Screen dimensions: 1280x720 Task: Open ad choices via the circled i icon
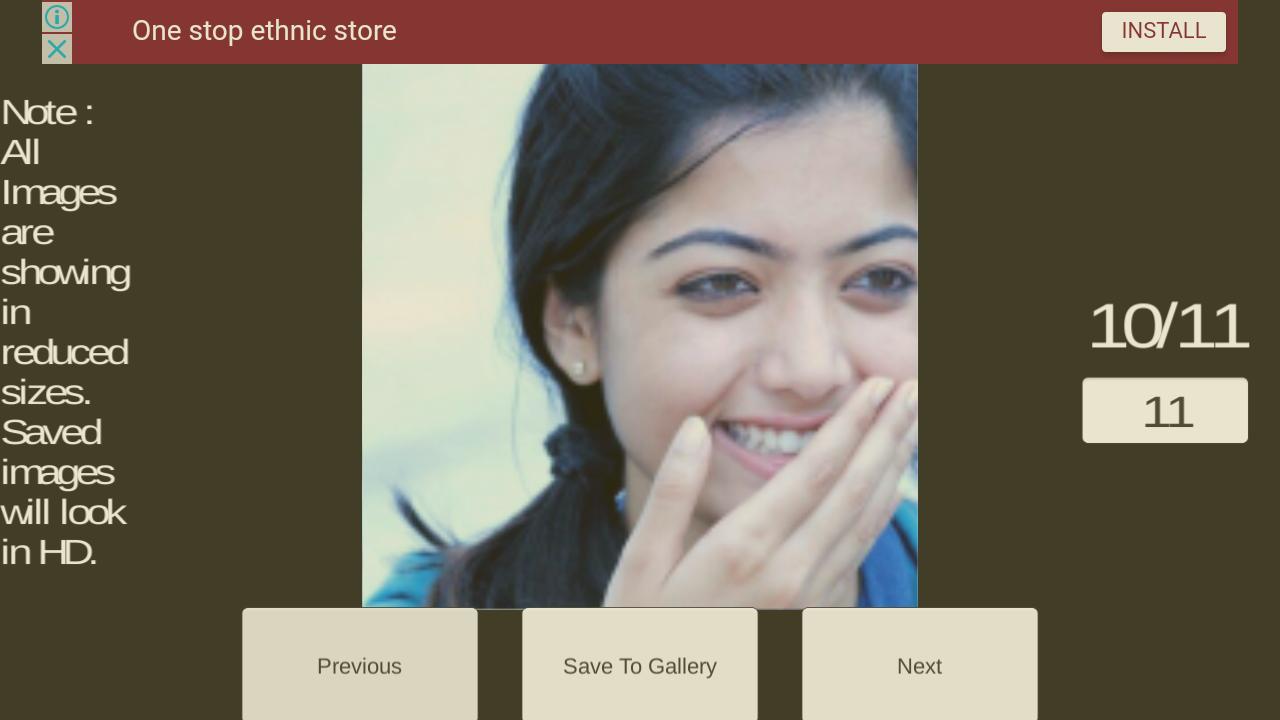57,17
